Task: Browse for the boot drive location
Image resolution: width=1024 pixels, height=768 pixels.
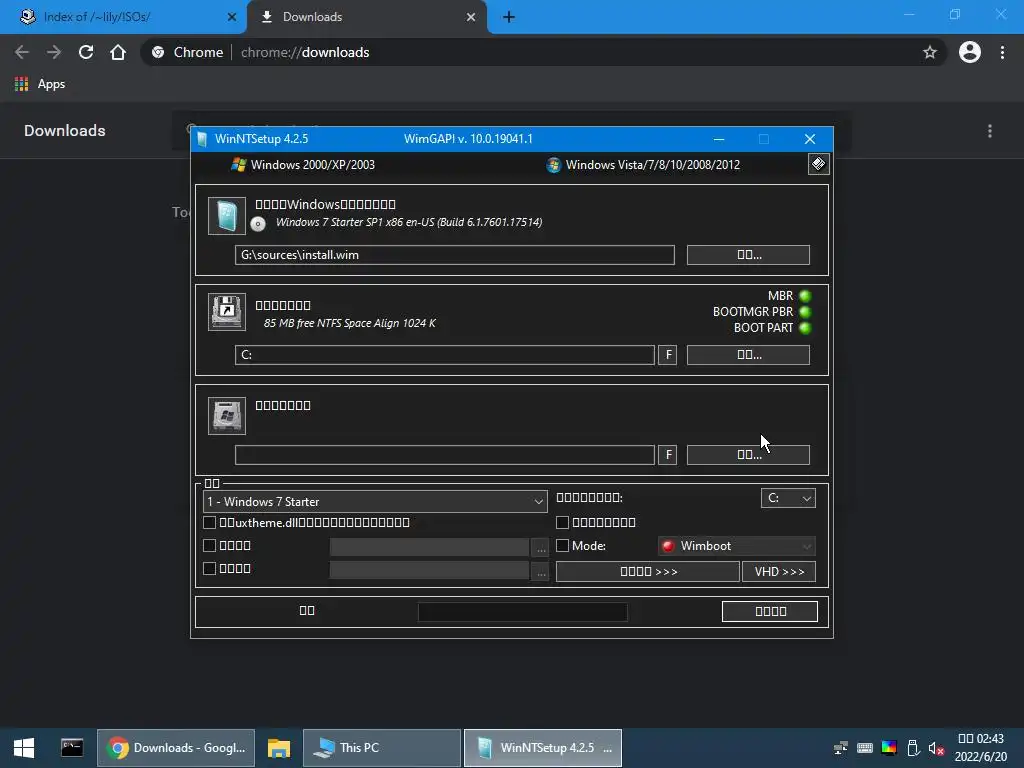Action: (748, 355)
